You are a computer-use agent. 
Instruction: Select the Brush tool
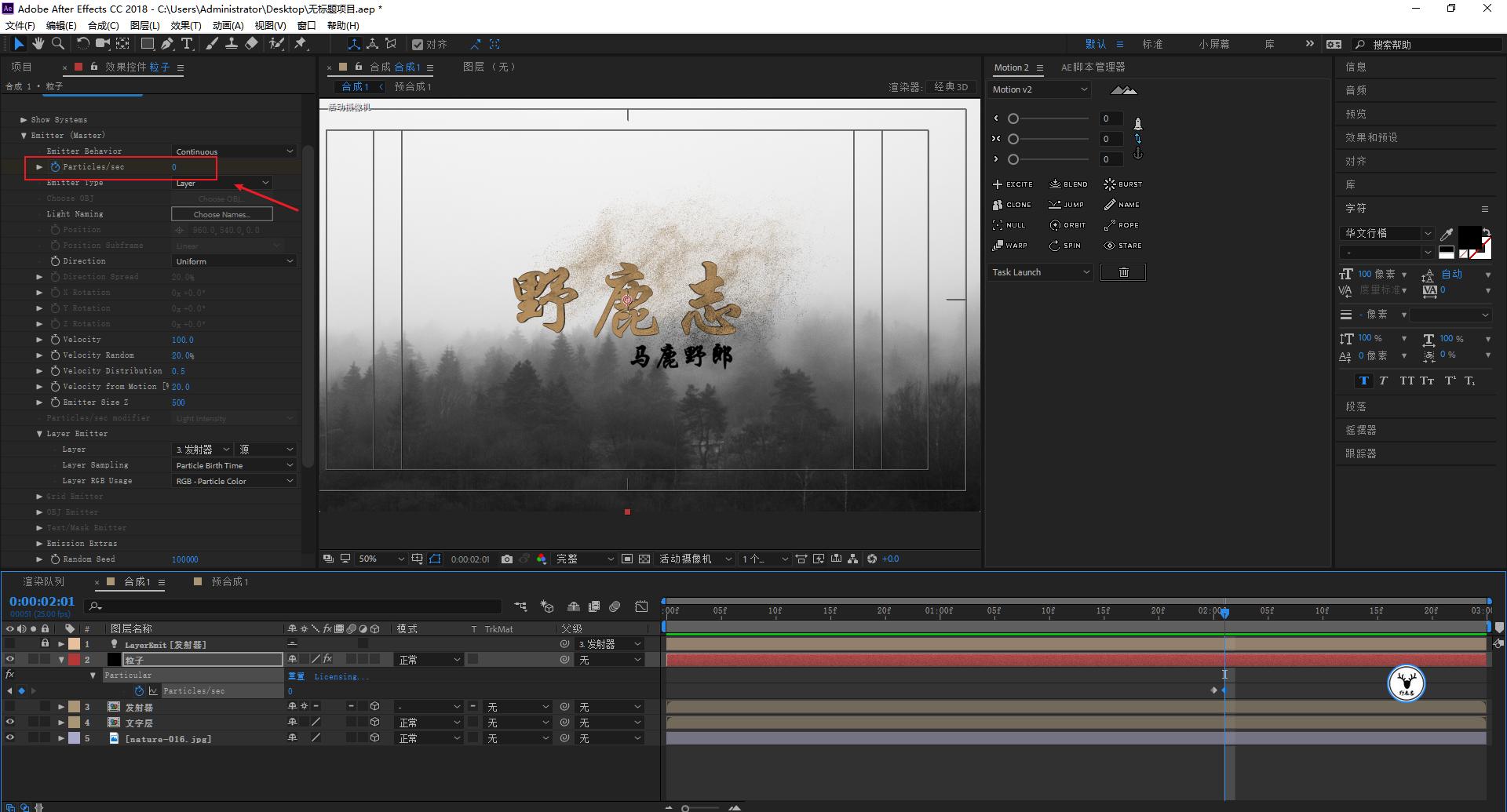click(x=212, y=44)
